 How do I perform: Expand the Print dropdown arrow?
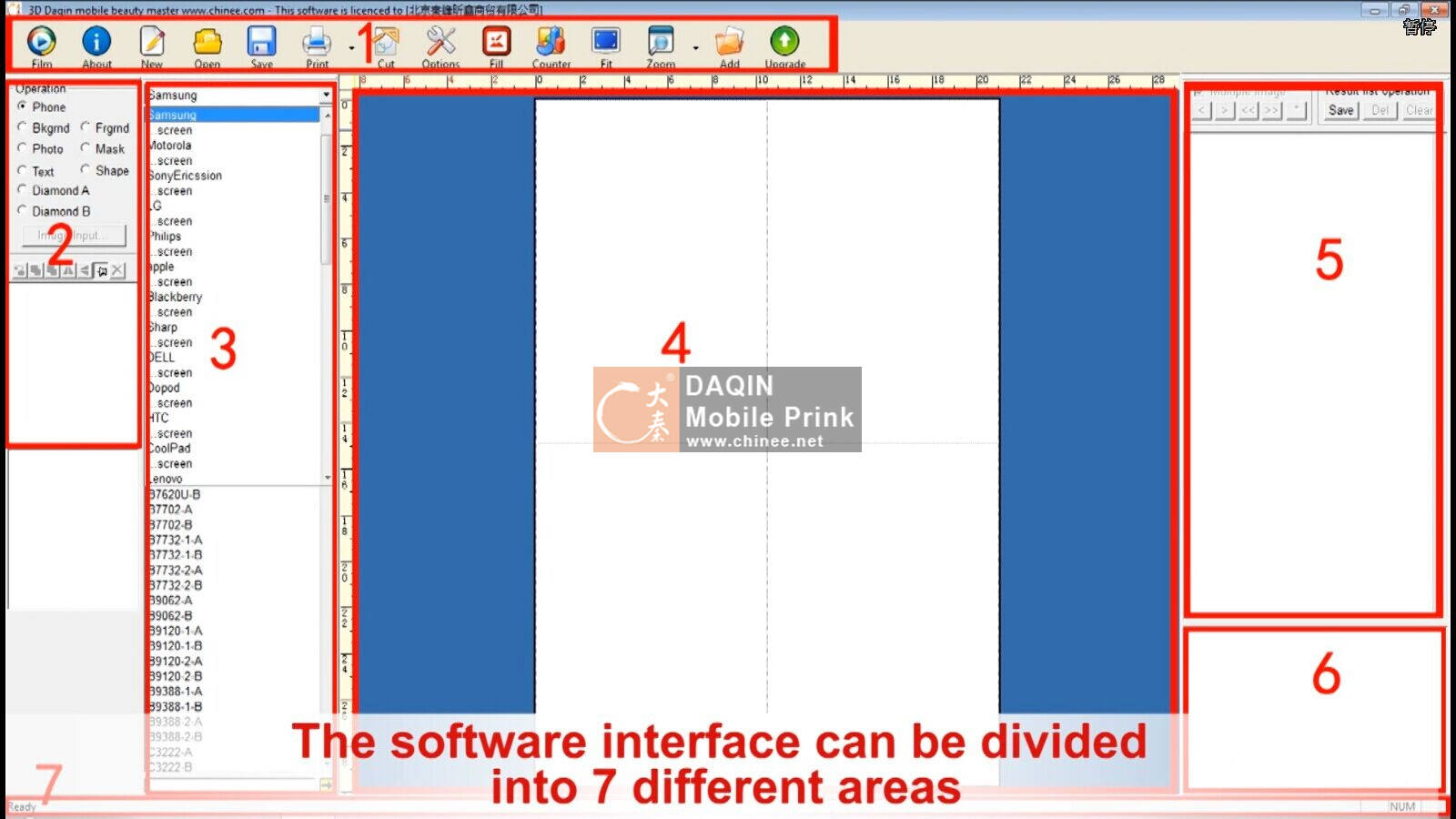(x=351, y=47)
